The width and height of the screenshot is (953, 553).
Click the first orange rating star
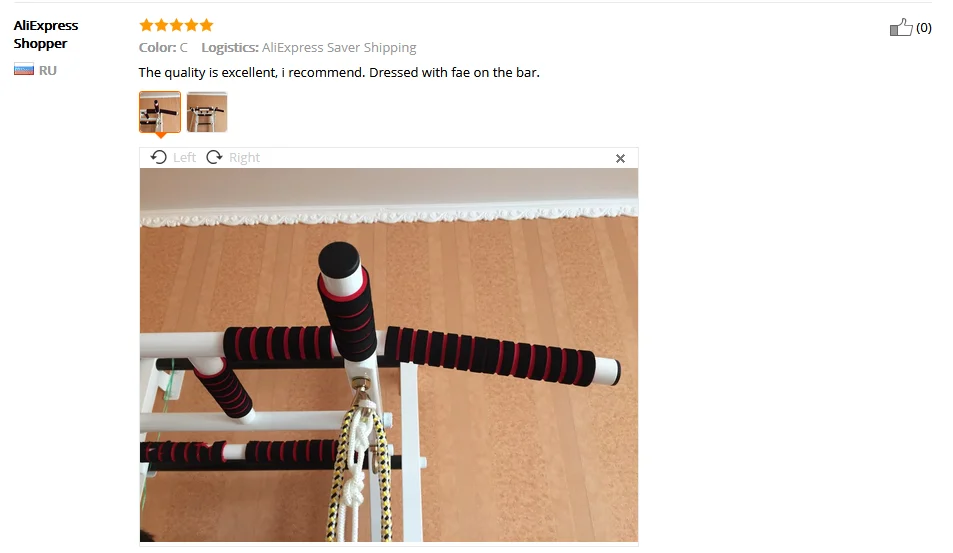point(146,25)
